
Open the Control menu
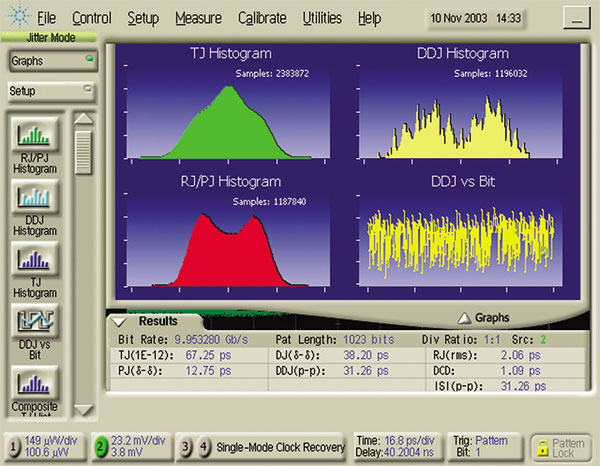[x=92, y=18]
